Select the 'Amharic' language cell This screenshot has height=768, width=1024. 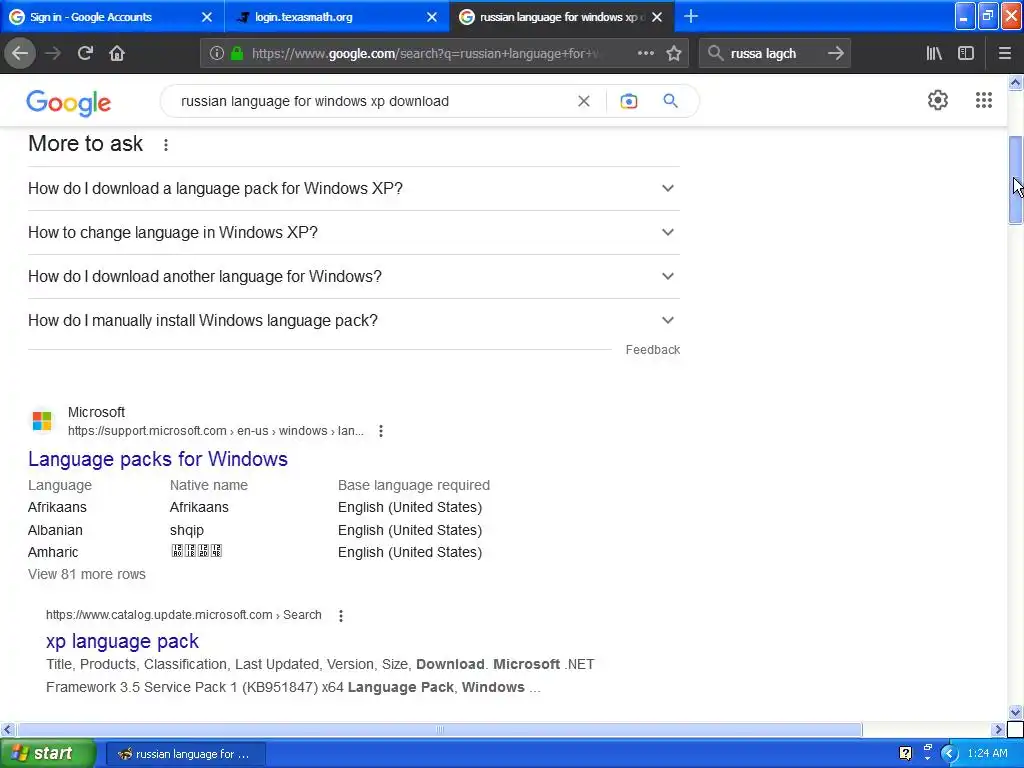coord(53,552)
